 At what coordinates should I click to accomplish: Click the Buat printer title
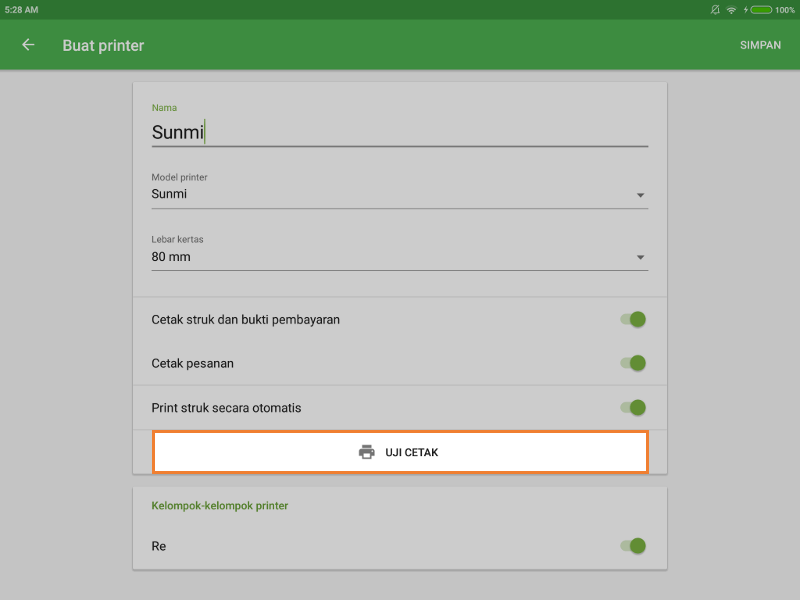point(103,45)
